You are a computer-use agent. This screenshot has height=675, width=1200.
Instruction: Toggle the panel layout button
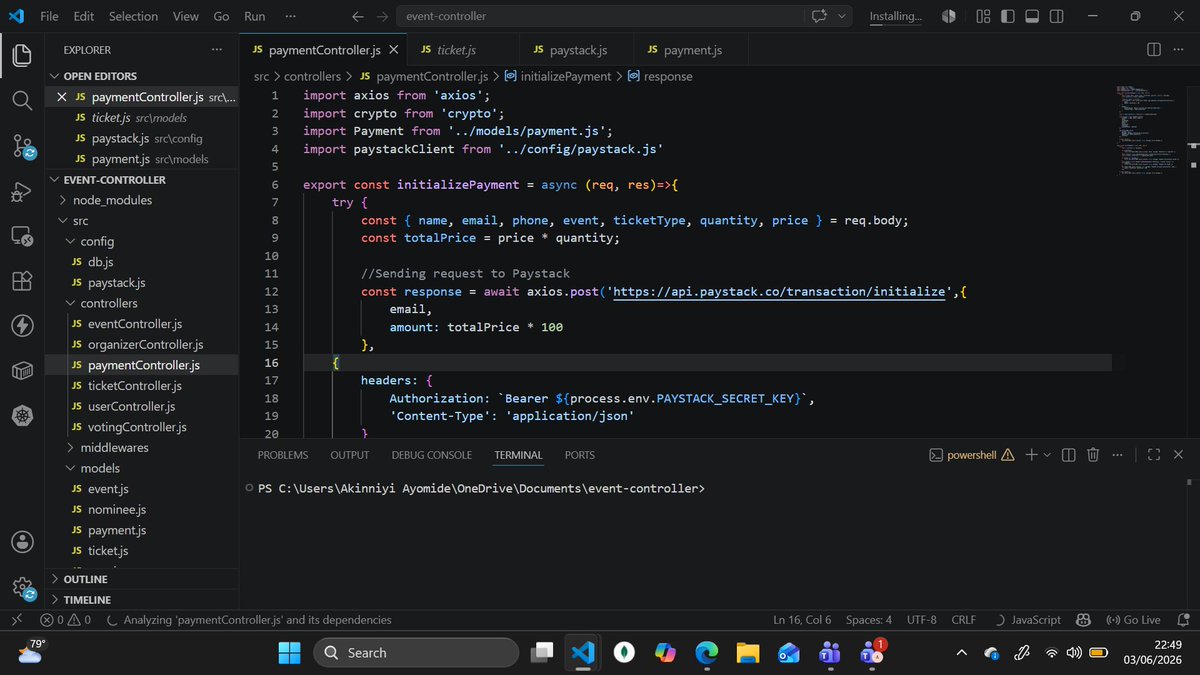pyautogui.click(x=1032, y=16)
